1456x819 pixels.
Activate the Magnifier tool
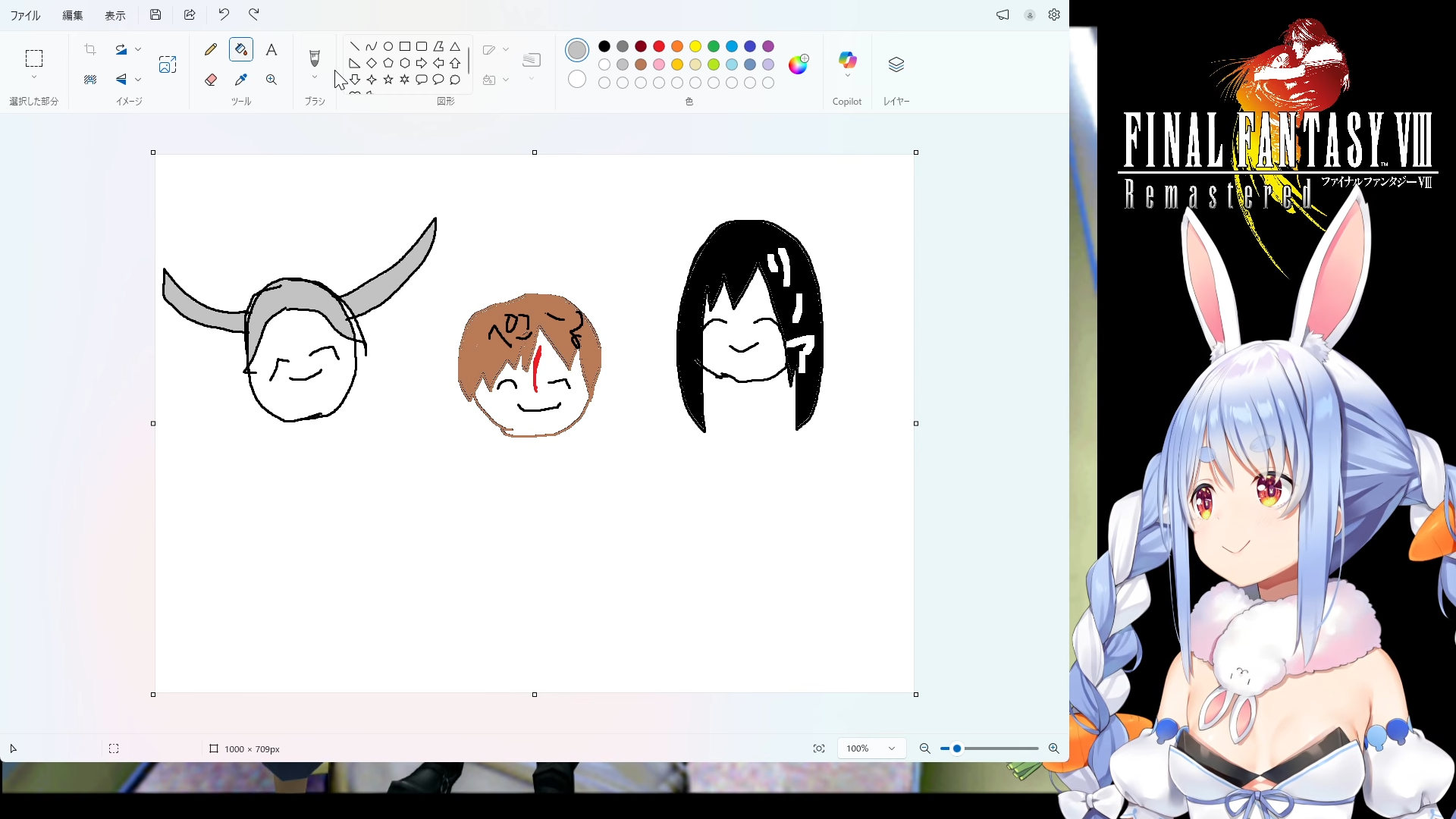[x=271, y=80]
